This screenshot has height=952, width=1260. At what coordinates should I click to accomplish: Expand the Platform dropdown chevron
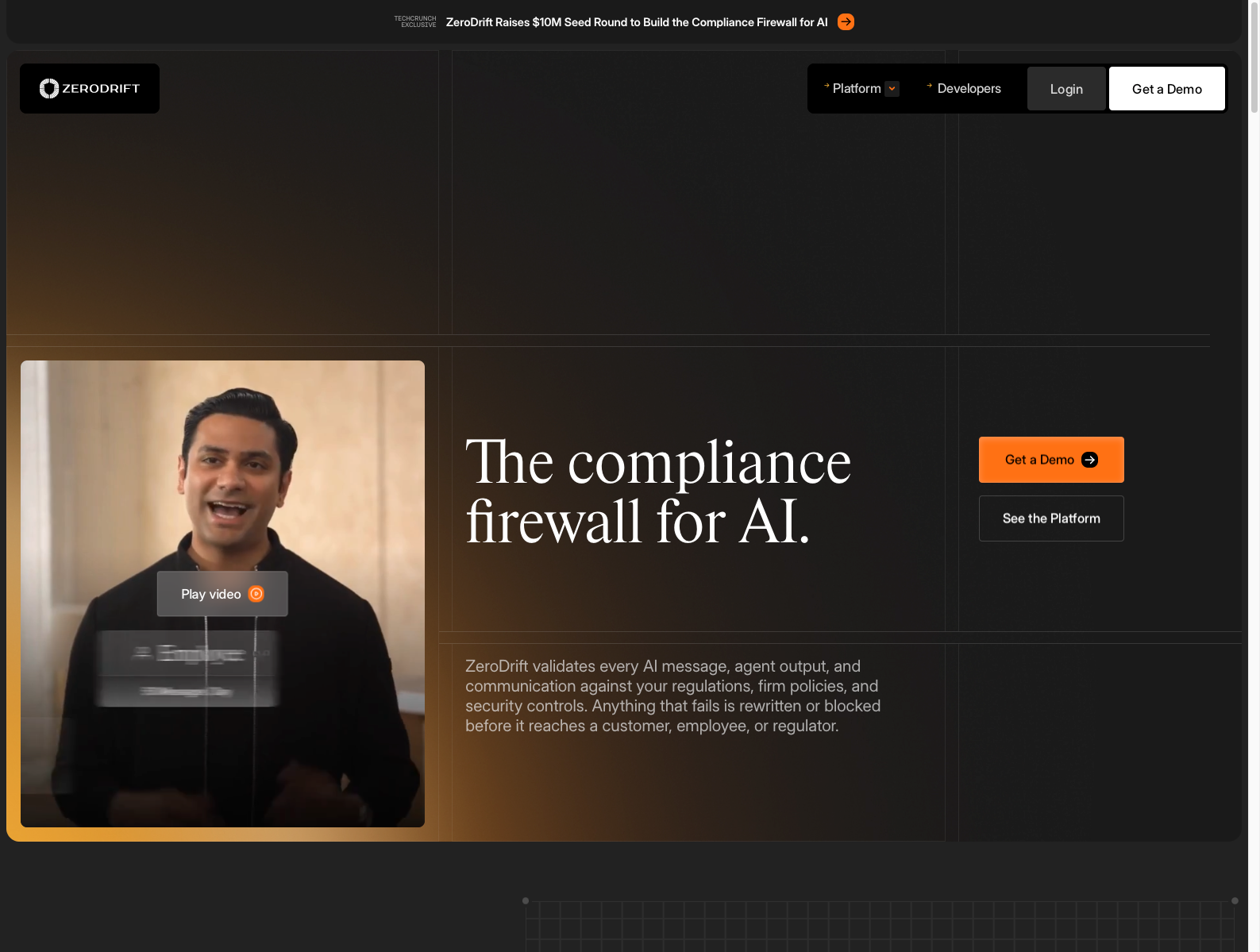(892, 89)
